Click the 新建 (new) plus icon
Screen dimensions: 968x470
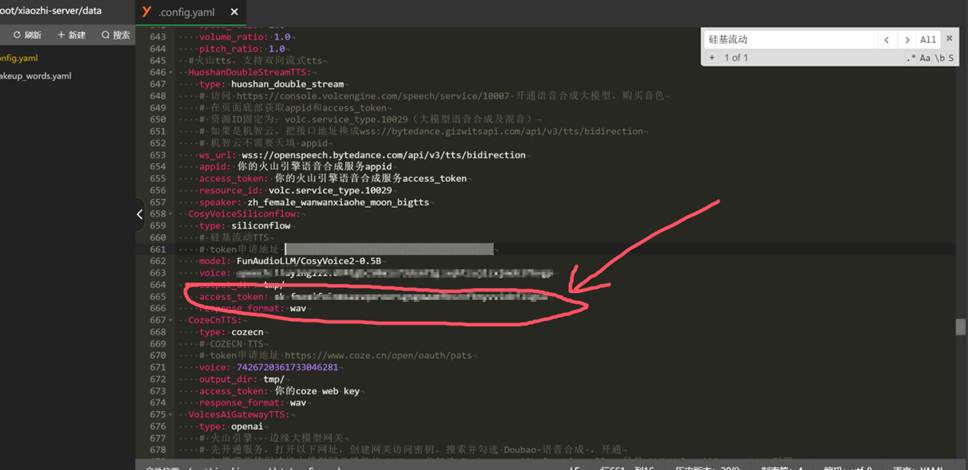pos(61,34)
